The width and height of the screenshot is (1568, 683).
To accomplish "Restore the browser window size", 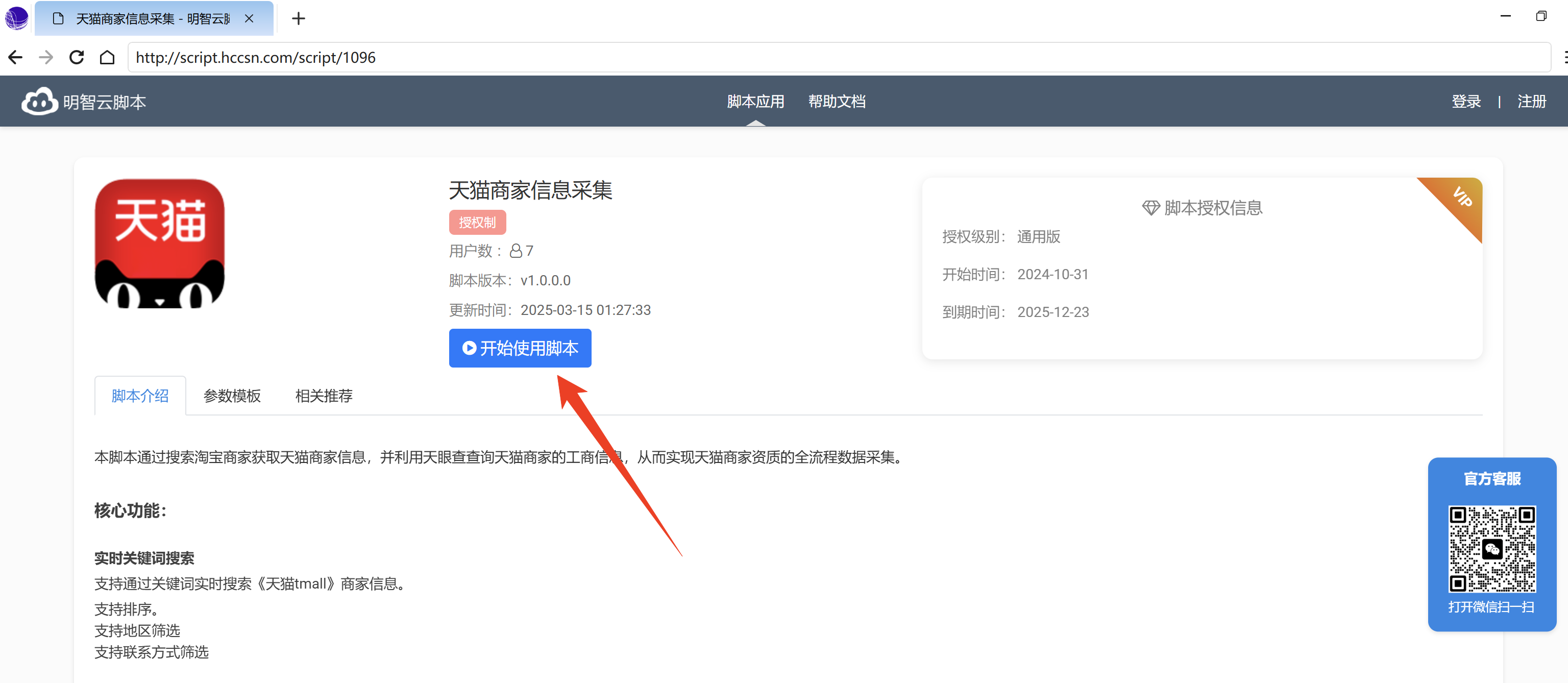I will pos(1541,16).
